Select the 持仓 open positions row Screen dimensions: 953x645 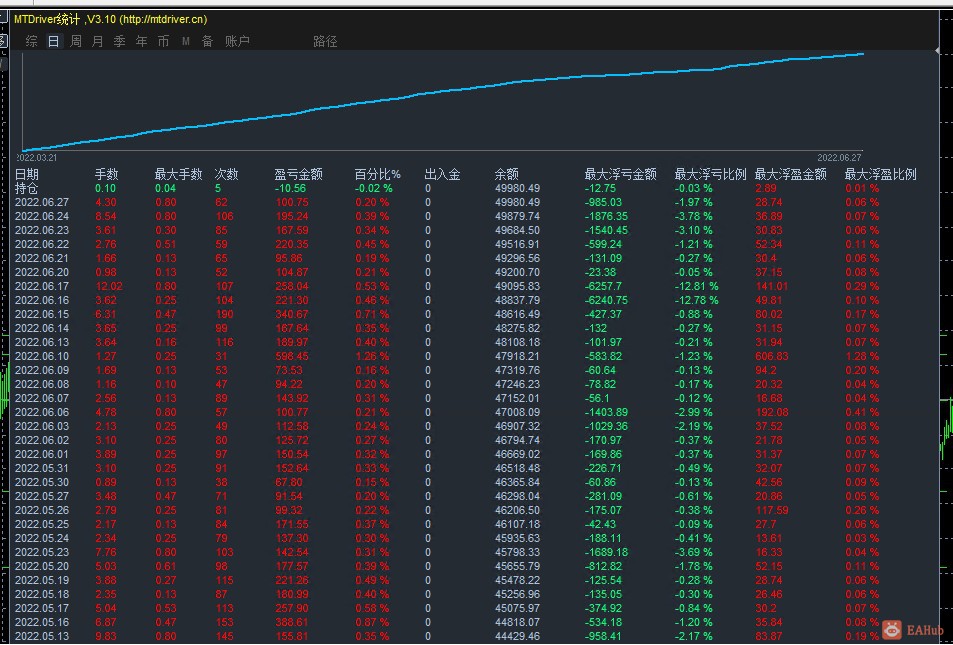pyautogui.click(x=27, y=188)
